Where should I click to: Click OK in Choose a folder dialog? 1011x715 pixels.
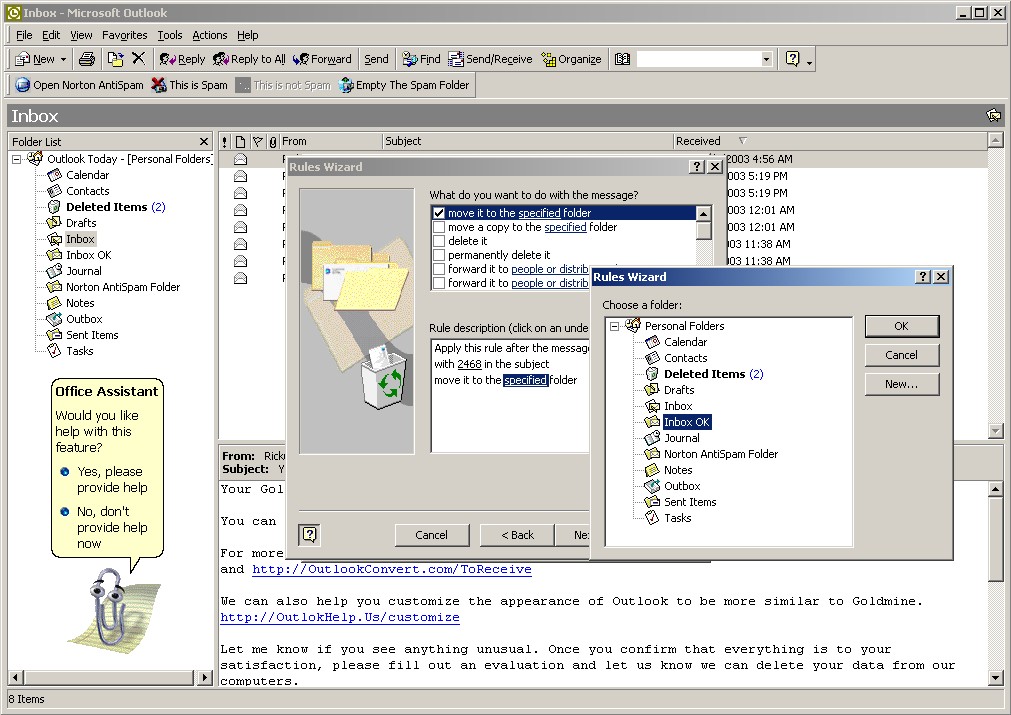(x=901, y=326)
